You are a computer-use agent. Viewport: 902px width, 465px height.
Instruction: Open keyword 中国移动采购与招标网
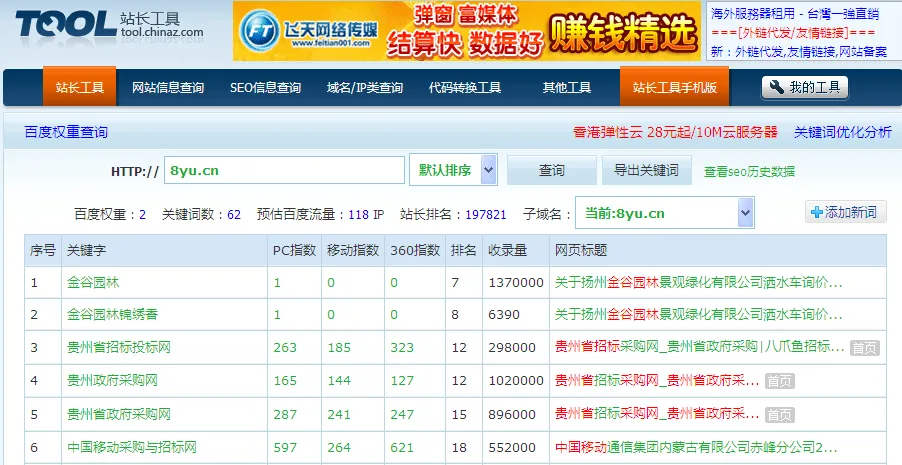(x=132, y=447)
